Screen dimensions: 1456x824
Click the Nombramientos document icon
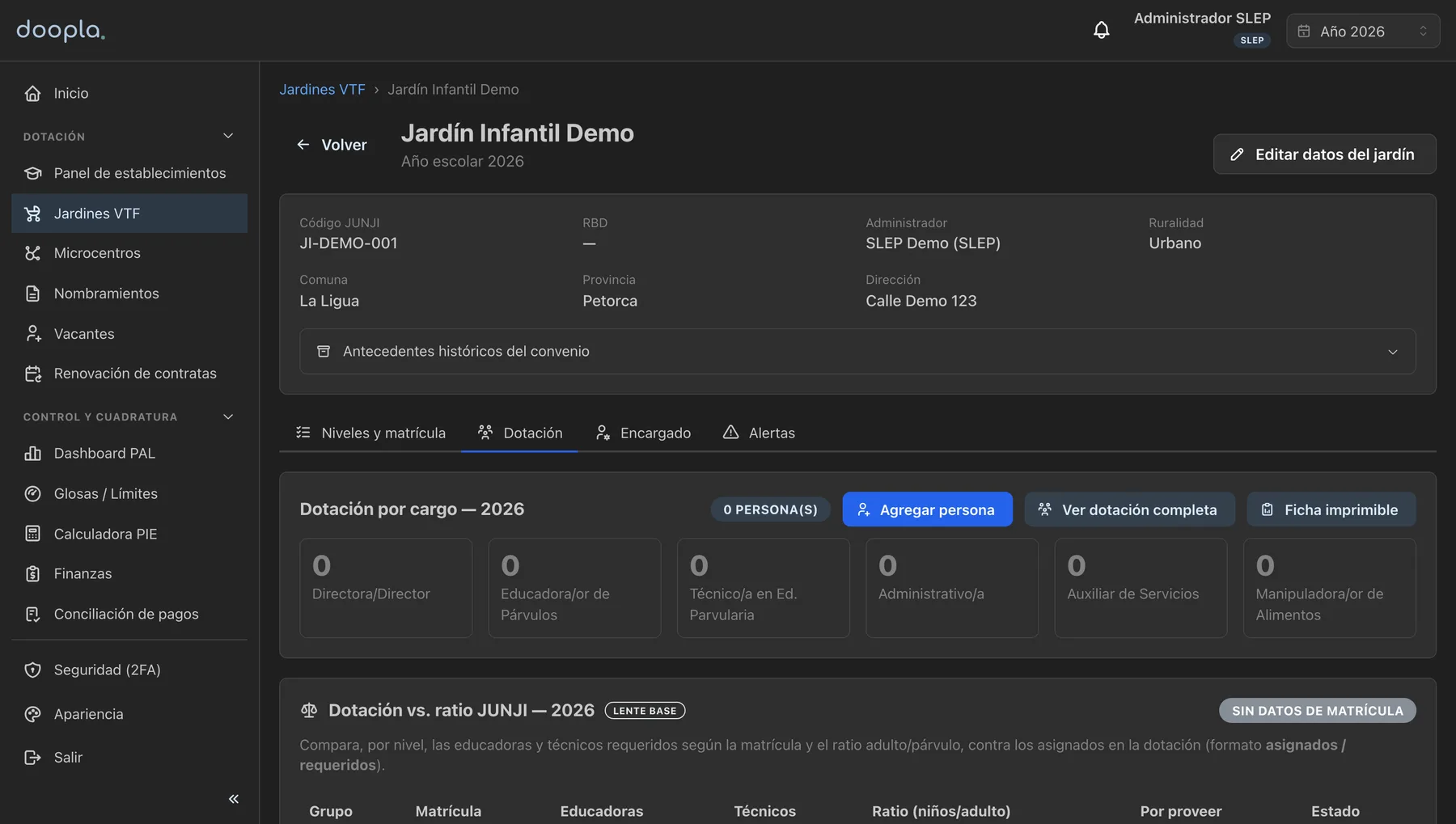click(32, 294)
